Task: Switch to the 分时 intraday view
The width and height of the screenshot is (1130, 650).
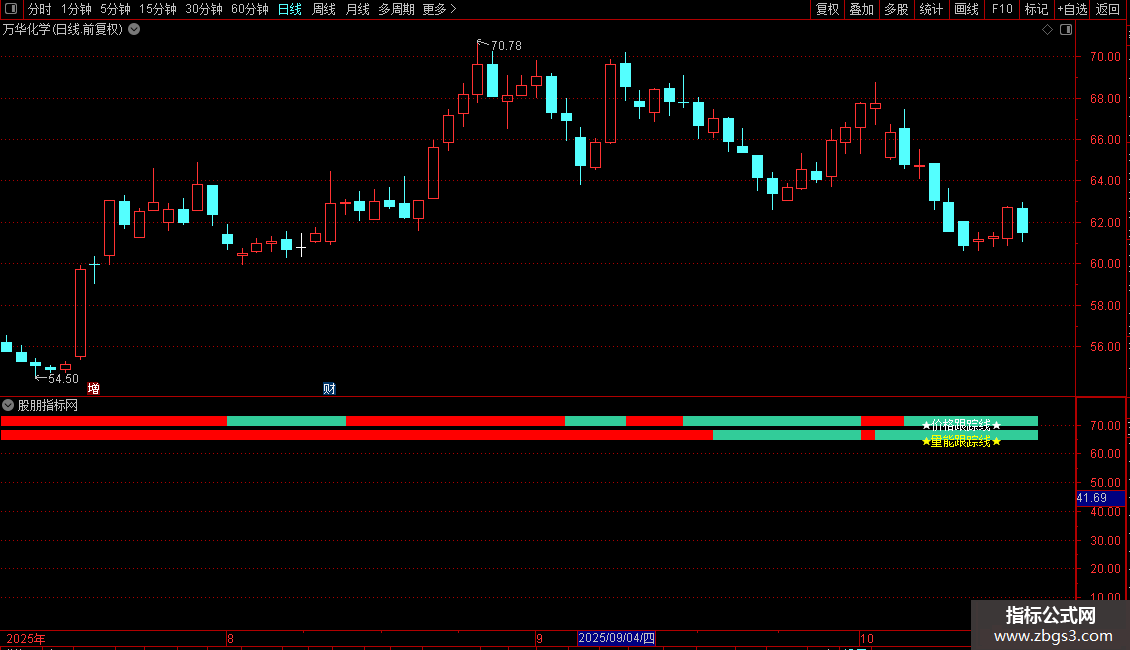Action: click(x=40, y=9)
